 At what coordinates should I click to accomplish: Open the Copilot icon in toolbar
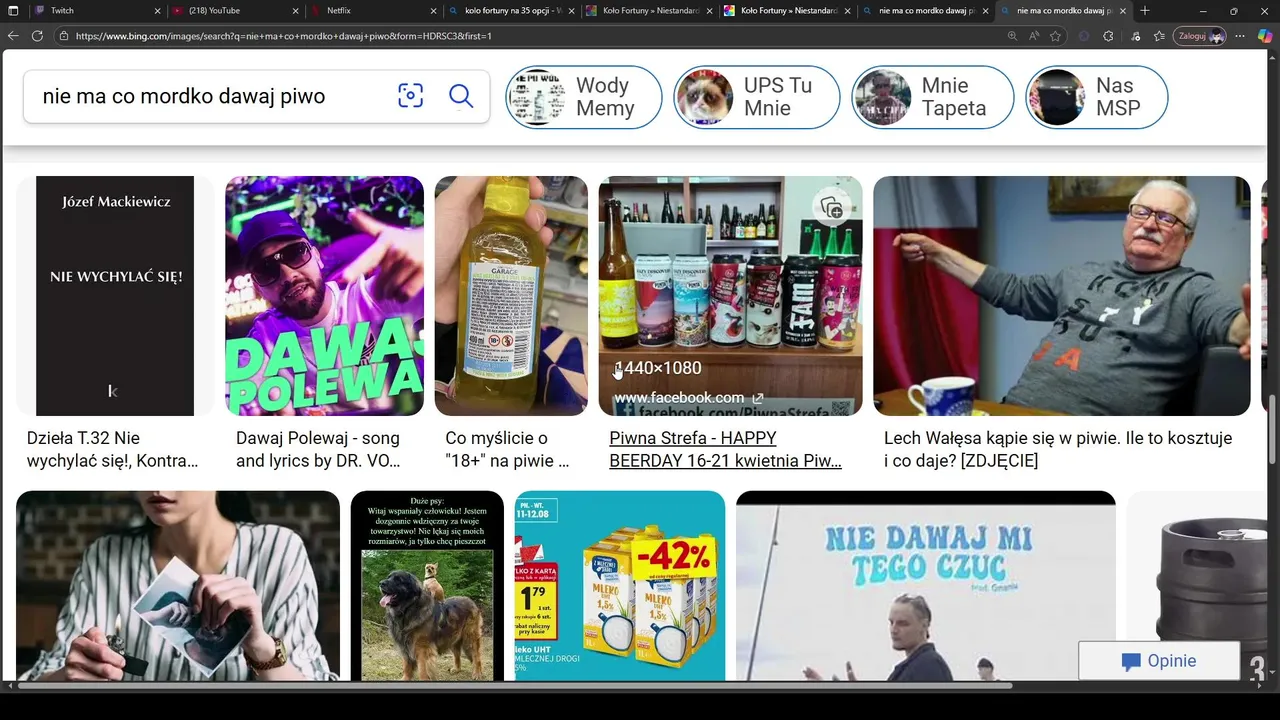(x=1264, y=36)
